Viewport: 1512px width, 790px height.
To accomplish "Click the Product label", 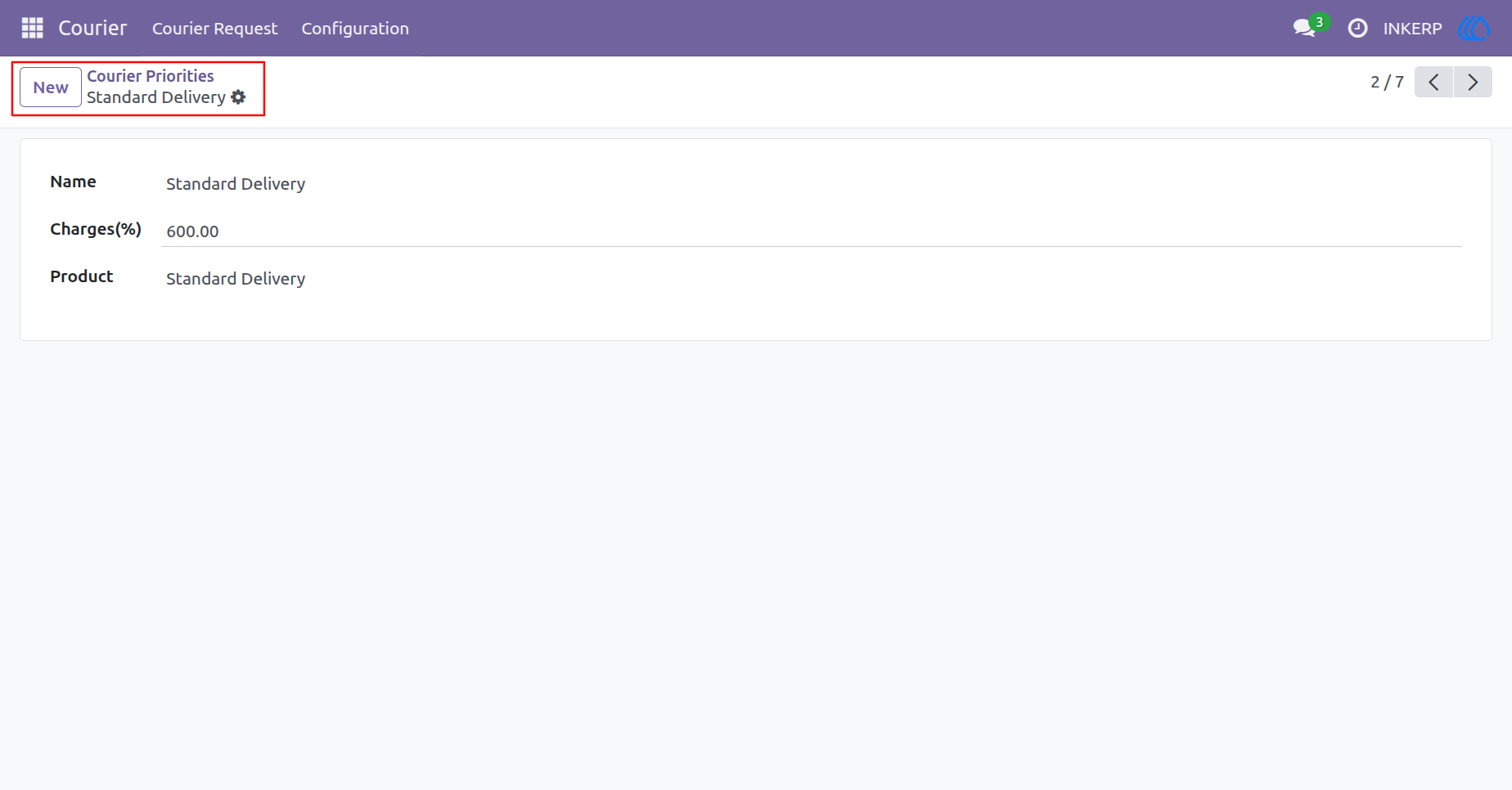I will [x=81, y=276].
